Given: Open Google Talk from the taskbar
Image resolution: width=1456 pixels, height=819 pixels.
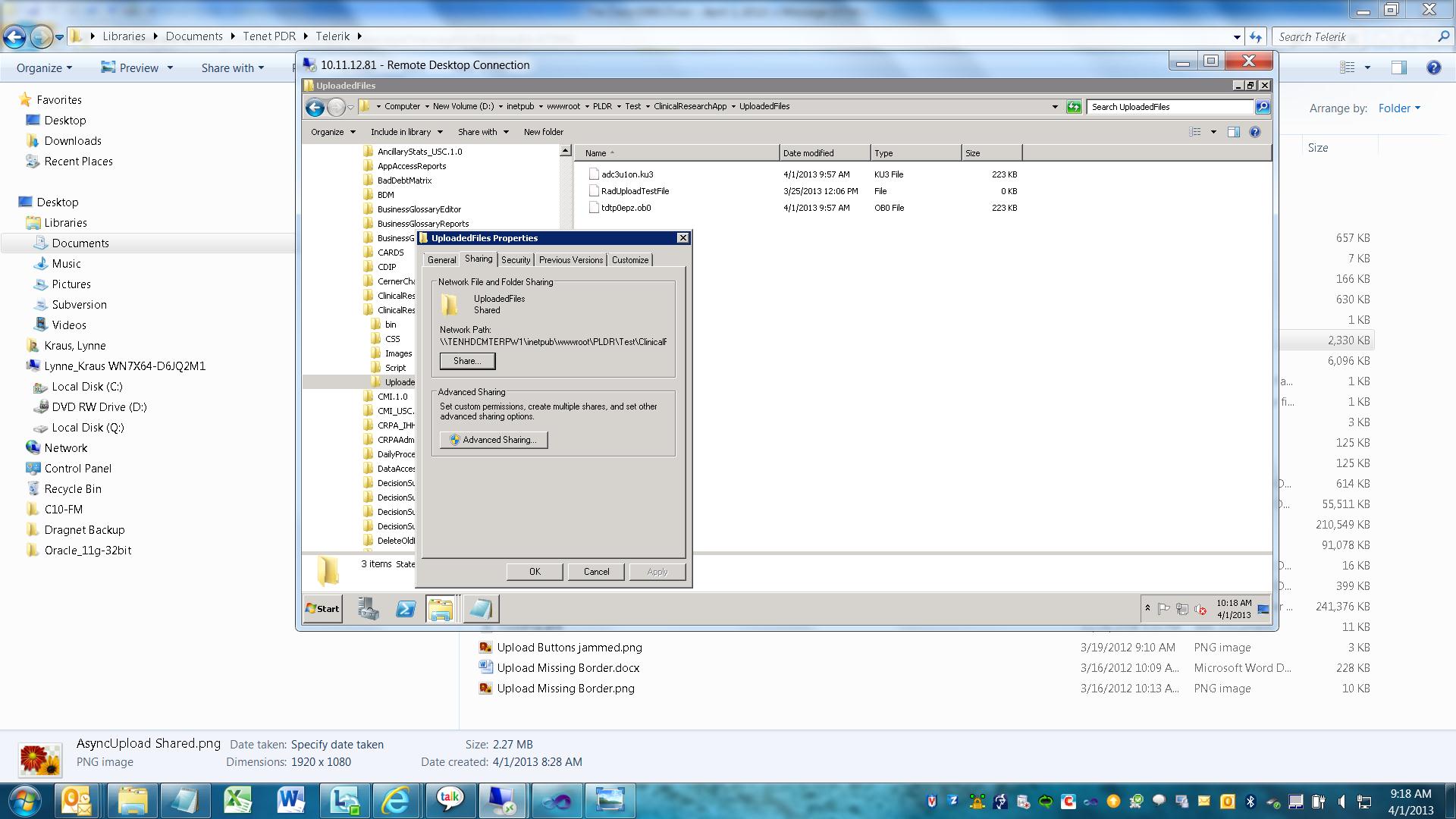Looking at the screenshot, I should 450,801.
